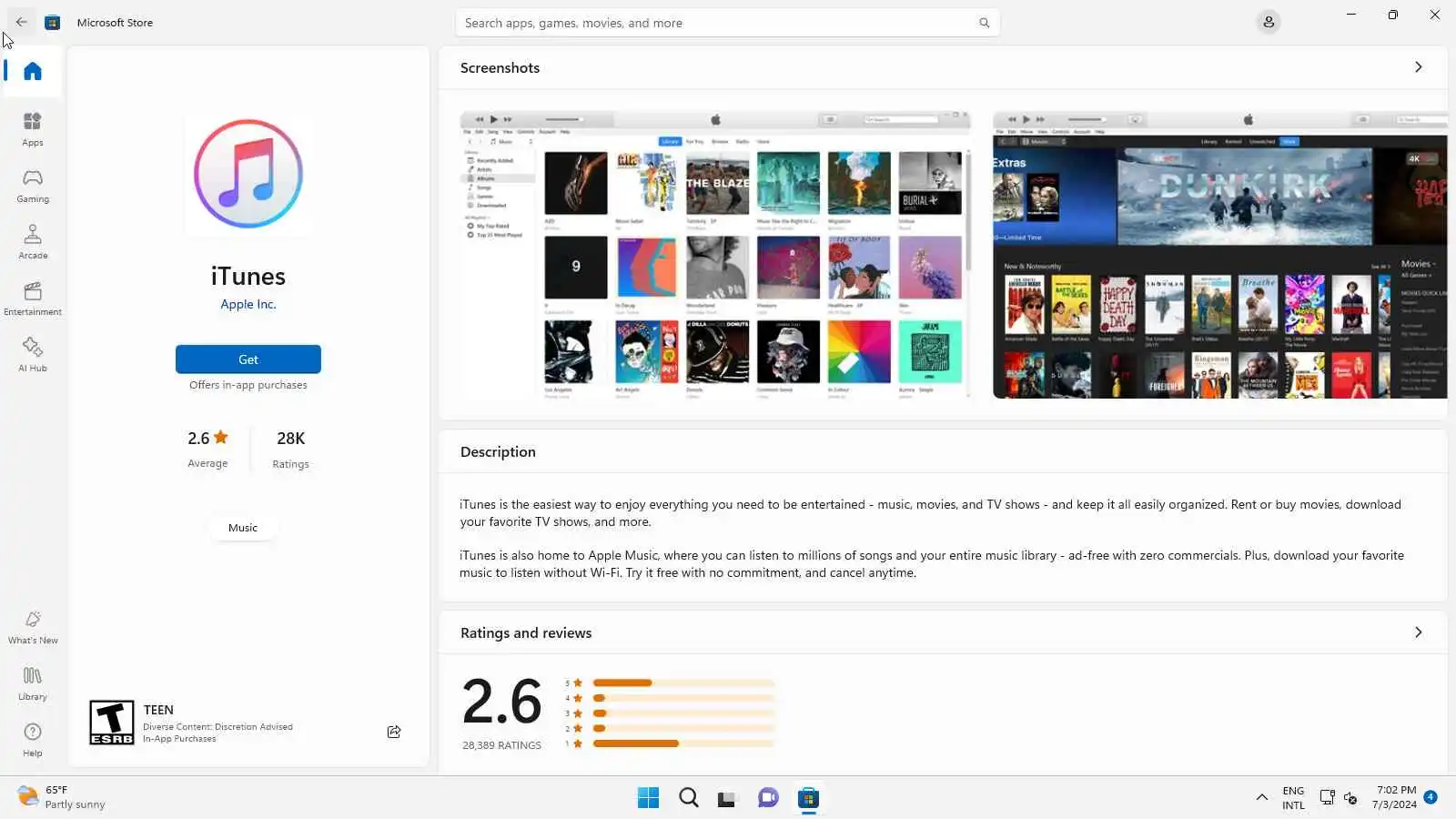
Task: Expand the Screenshots section
Action: point(1418,67)
